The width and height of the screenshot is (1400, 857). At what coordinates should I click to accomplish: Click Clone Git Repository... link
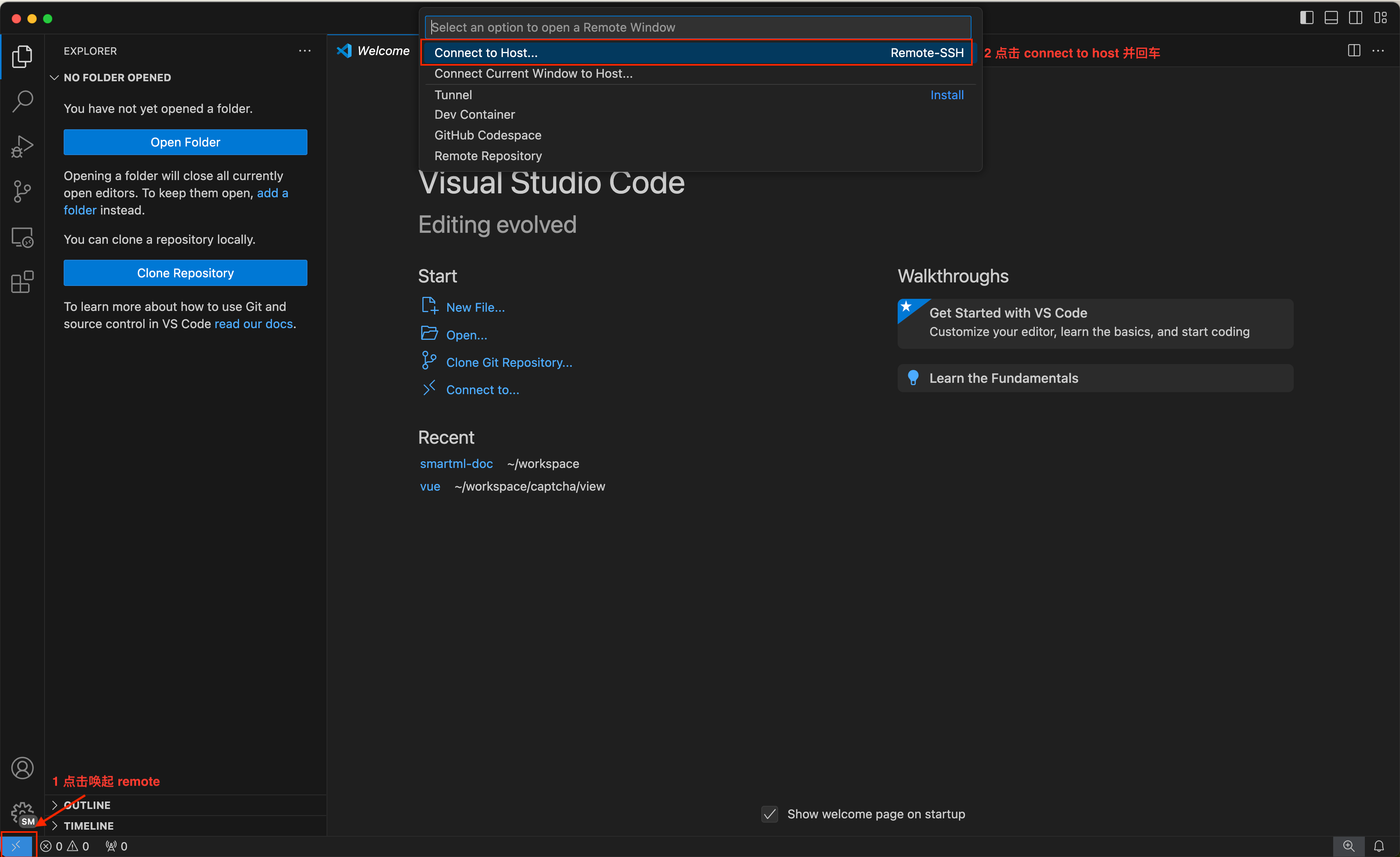coord(509,362)
